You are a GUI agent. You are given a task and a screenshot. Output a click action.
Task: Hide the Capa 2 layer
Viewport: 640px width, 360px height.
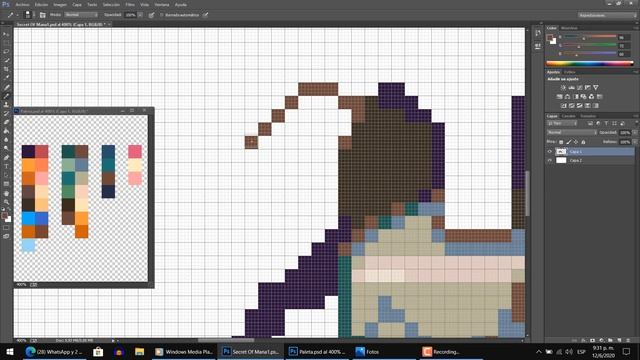tap(549, 160)
